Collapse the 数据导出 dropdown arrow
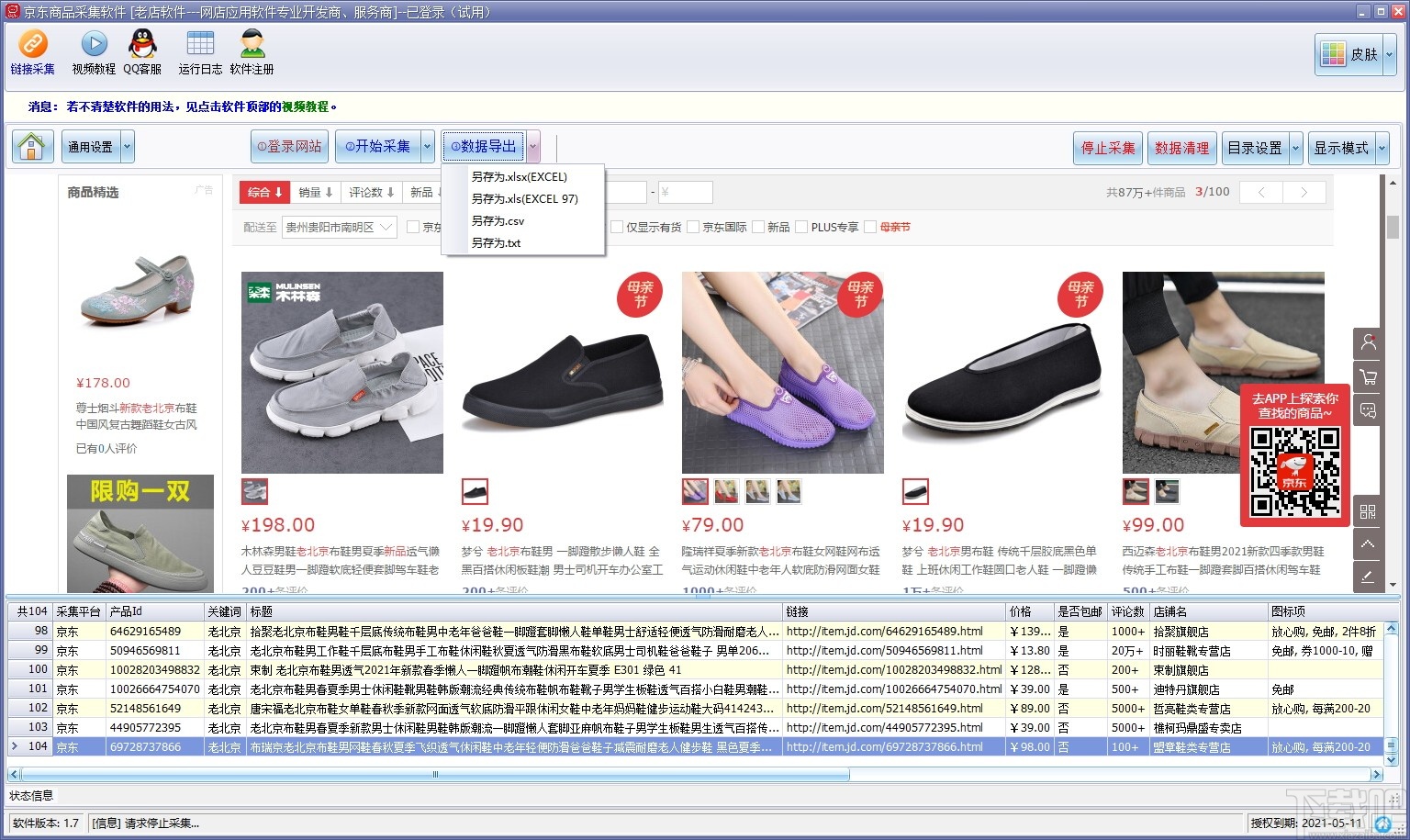This screenshot has width=1410, height=840. click(532, 147)
